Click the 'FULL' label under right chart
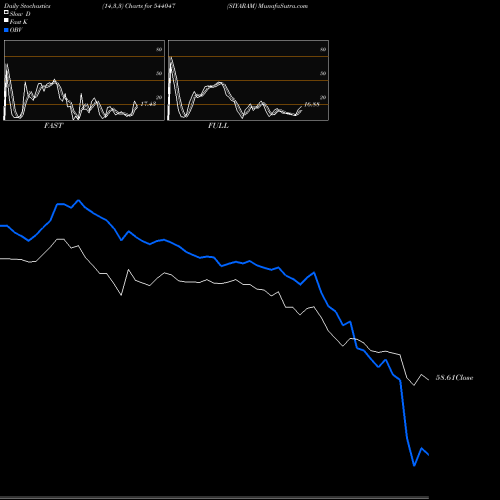The image size is (500, 500). [218, 126]
